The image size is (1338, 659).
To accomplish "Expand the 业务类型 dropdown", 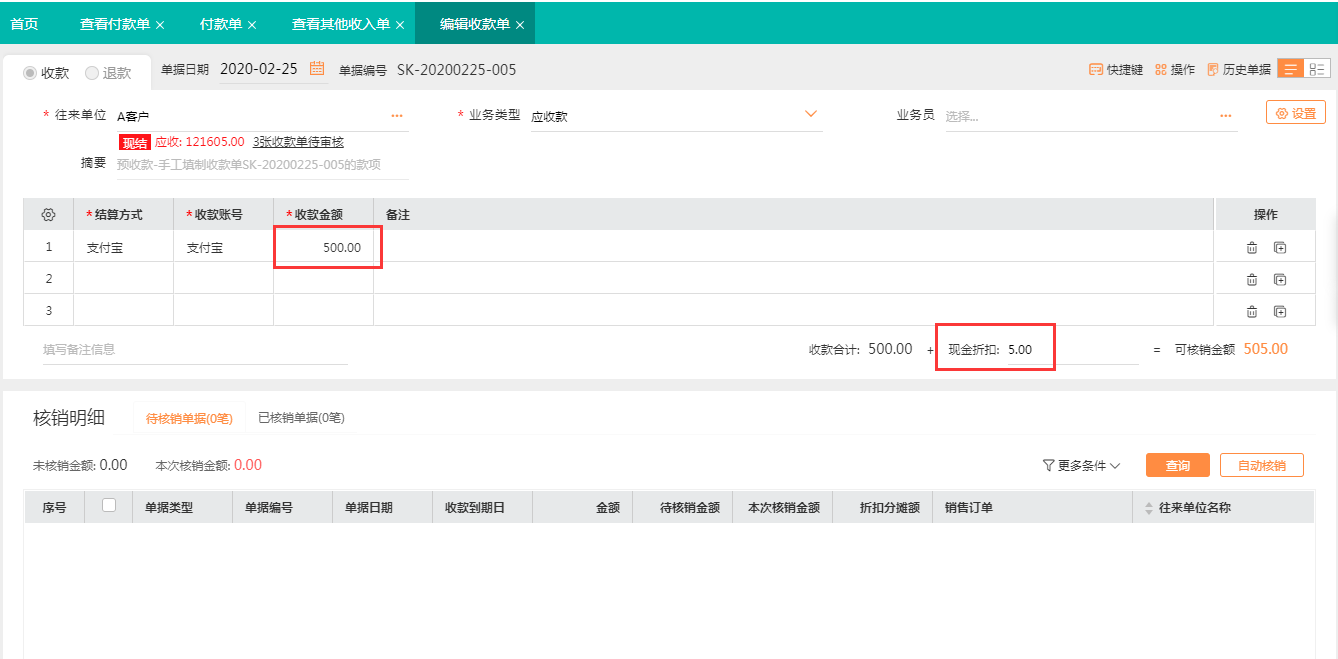I will point(811,115).
